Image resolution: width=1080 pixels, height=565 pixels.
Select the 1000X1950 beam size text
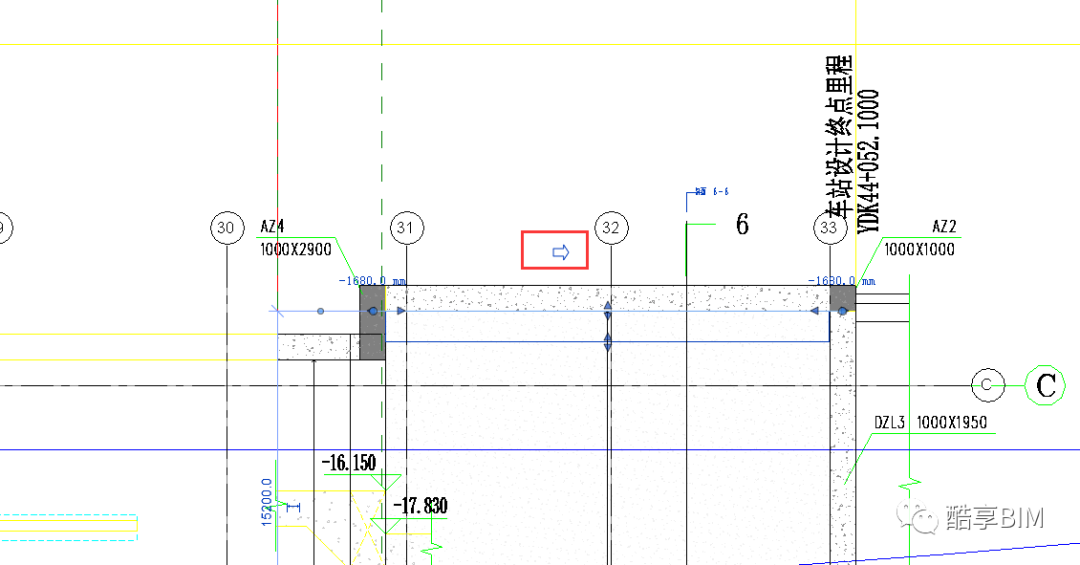pyautogui.click(x=952, y=422)
